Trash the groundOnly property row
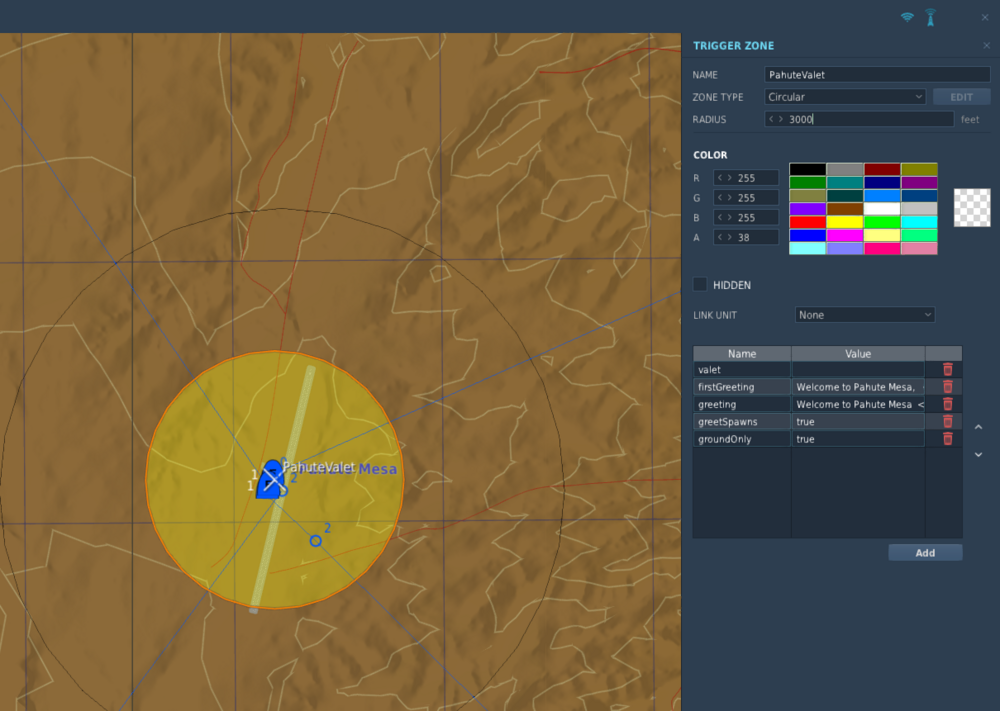This screenshot has height=711, width=1000. [948, 438]
